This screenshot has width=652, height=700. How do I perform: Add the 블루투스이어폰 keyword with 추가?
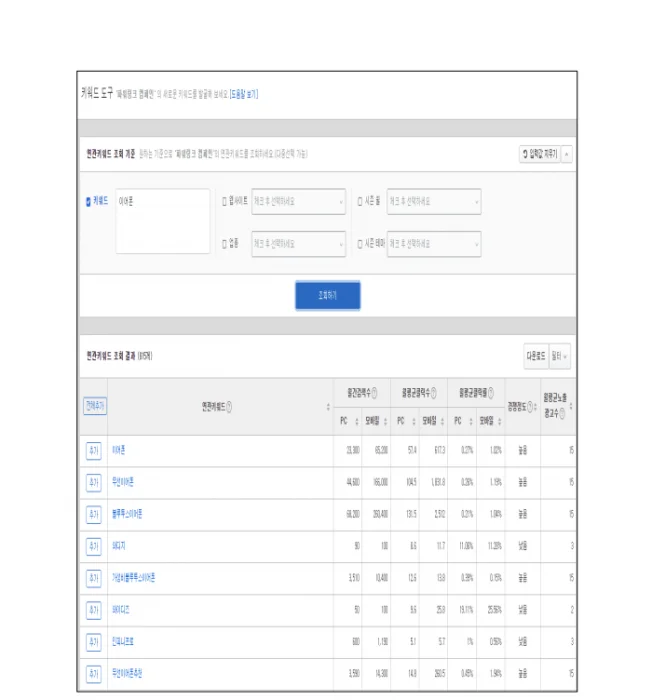tap(94, 514)
